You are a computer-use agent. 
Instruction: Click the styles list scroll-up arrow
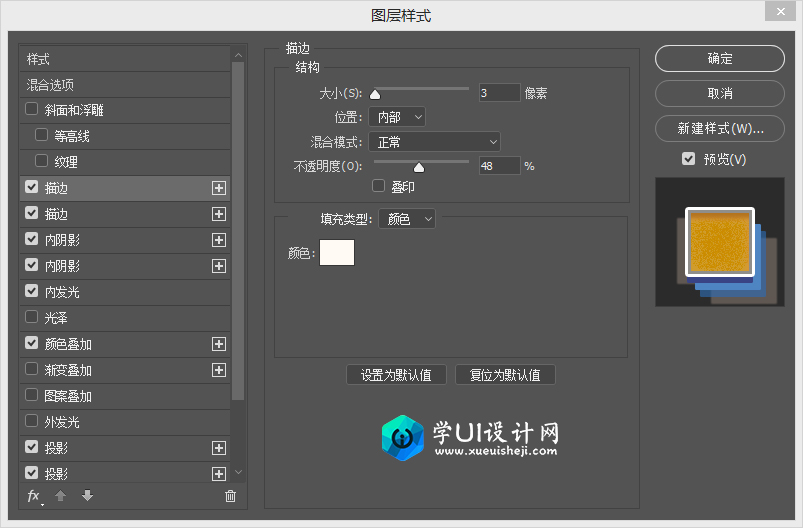[238, 55]
